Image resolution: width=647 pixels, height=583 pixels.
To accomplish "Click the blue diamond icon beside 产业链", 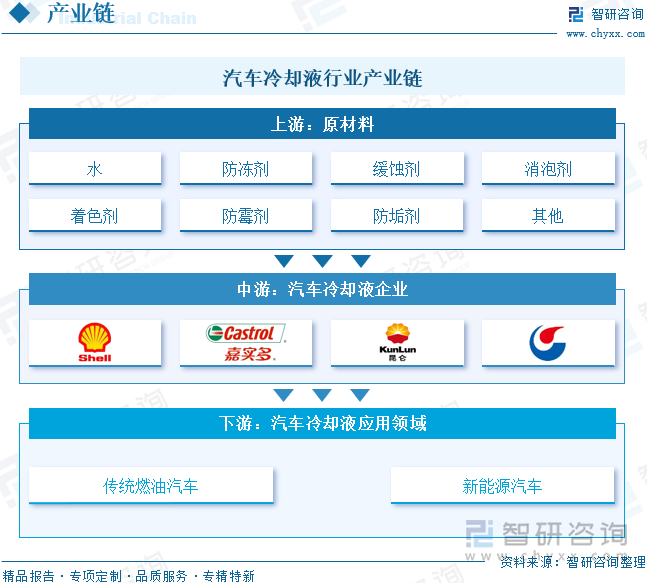I will [x=19, y=13].
